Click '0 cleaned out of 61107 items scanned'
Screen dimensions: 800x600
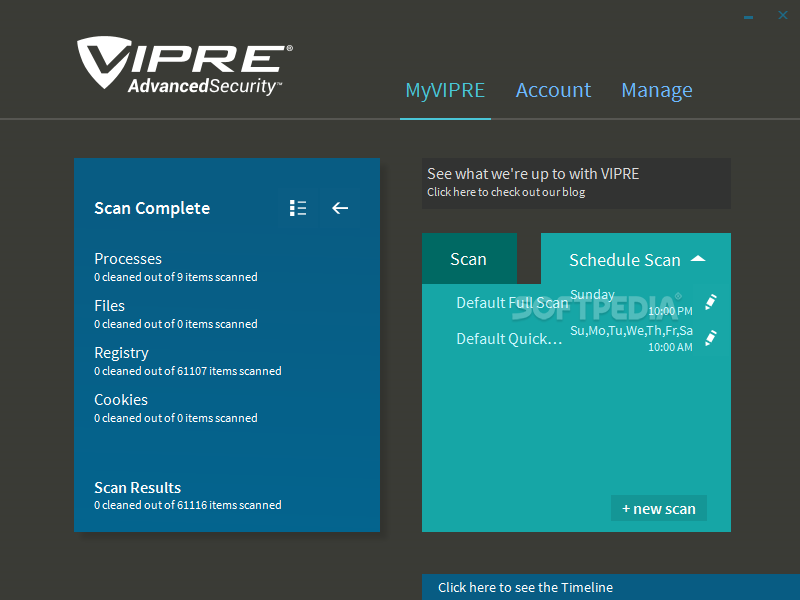[188, 371]
